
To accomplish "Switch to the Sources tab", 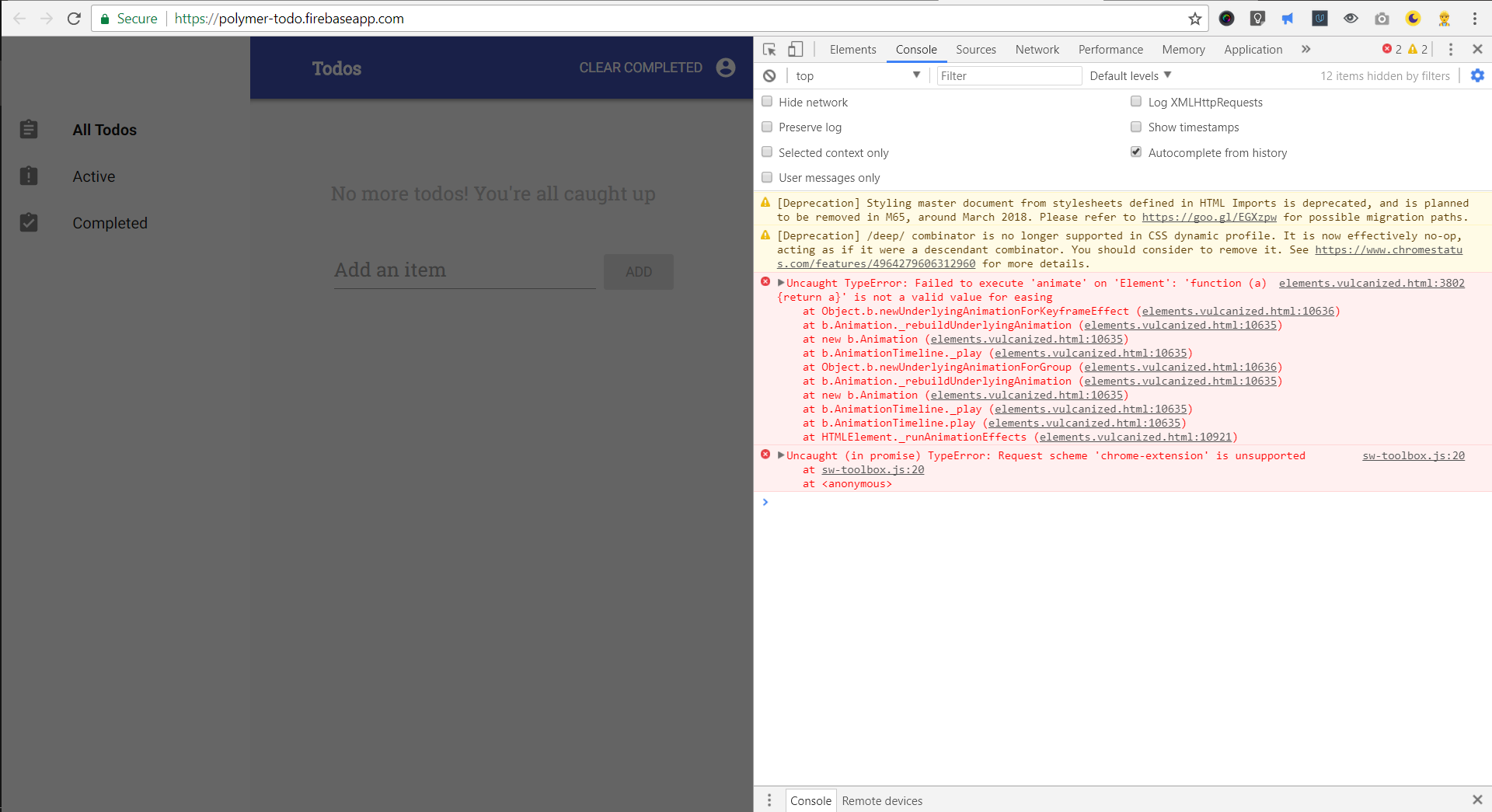I will click(x=976, y=49).
